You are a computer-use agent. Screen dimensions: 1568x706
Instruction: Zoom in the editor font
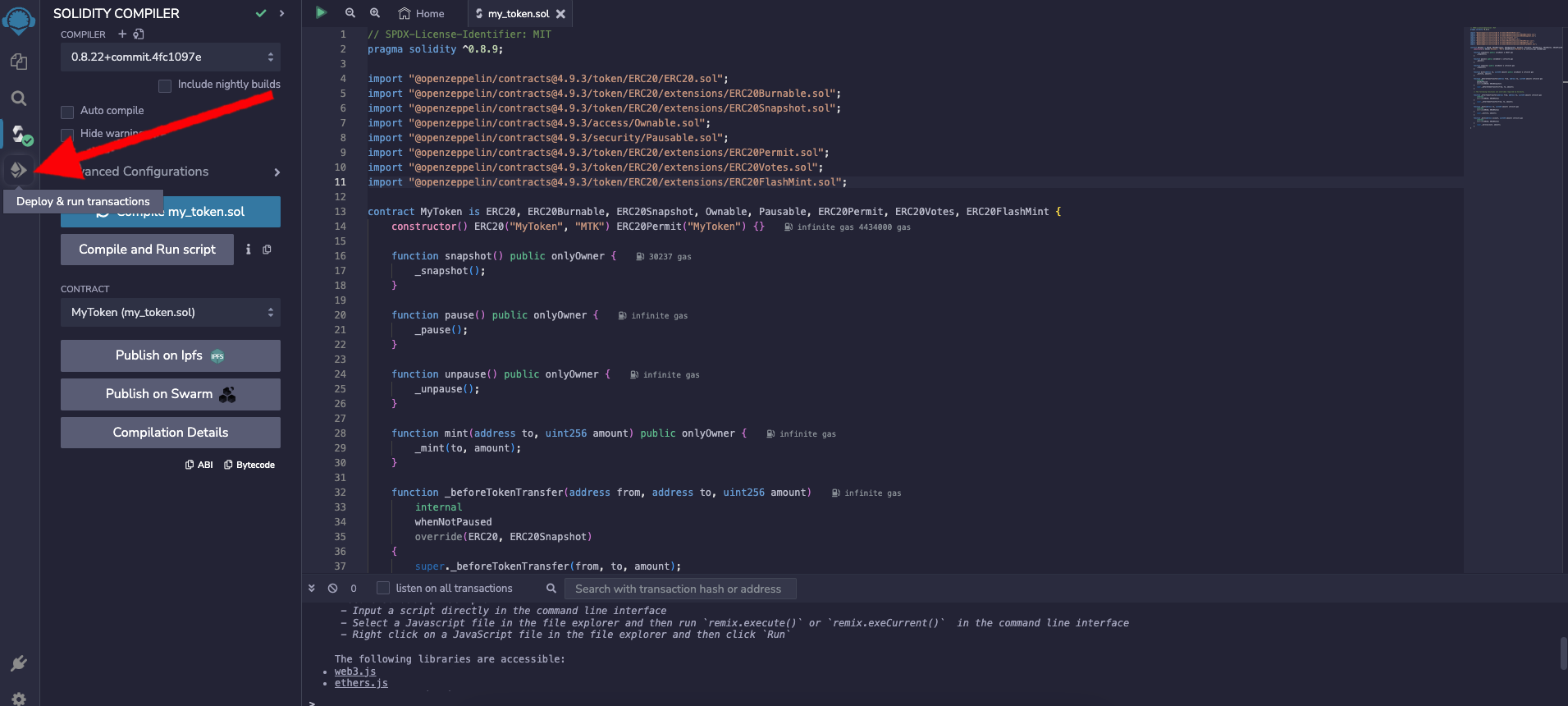pos(375,12)
